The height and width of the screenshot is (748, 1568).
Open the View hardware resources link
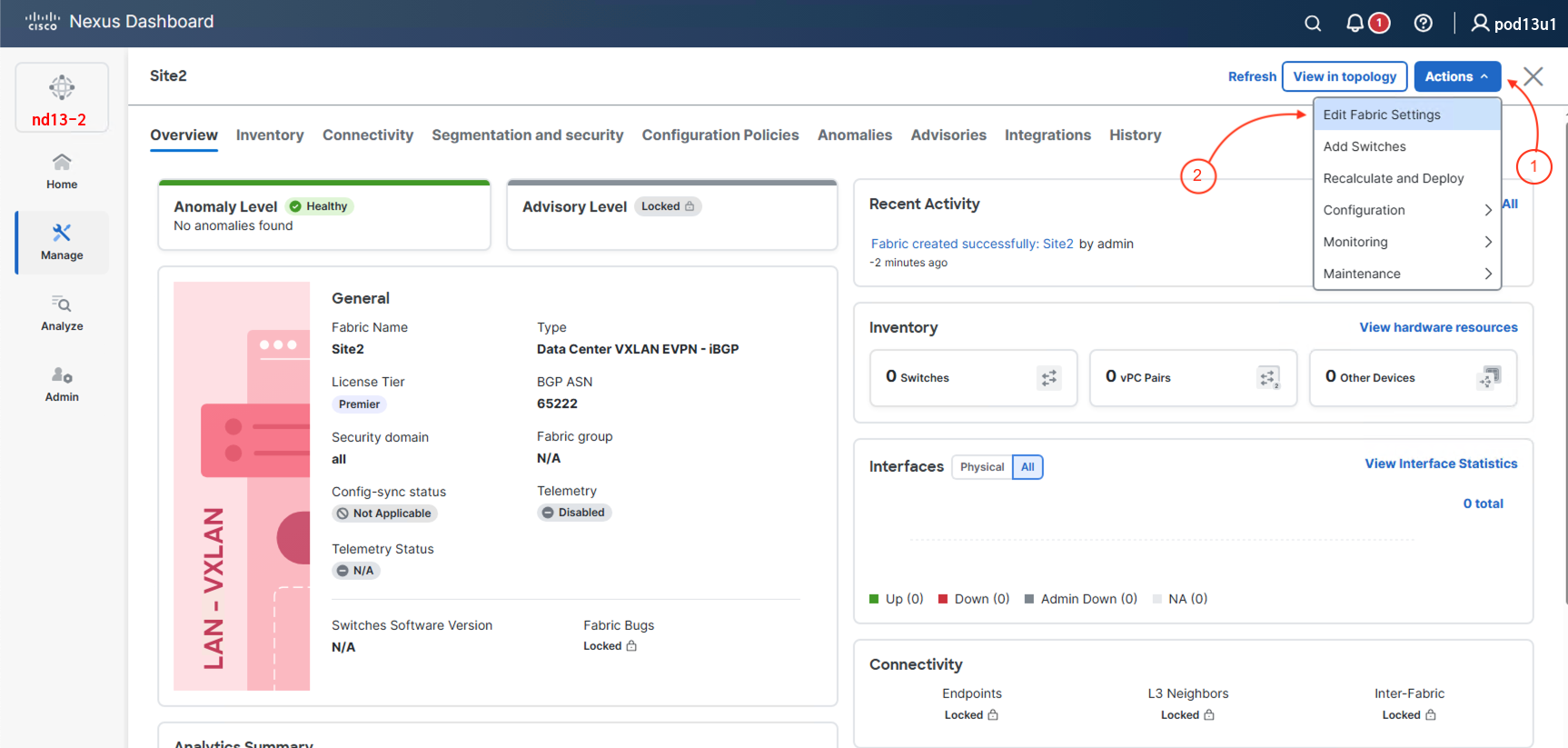pos(1438,327)
